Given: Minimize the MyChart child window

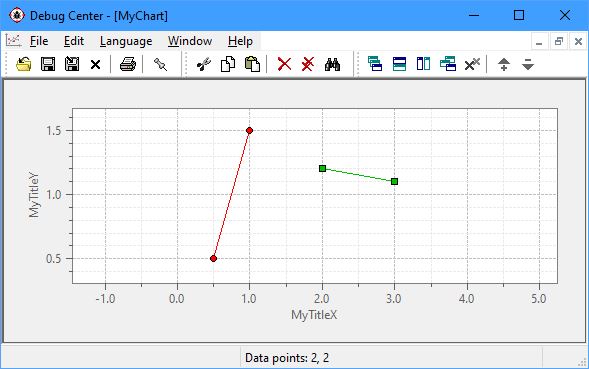Looking at the screenshot, I should pos(539,41).
